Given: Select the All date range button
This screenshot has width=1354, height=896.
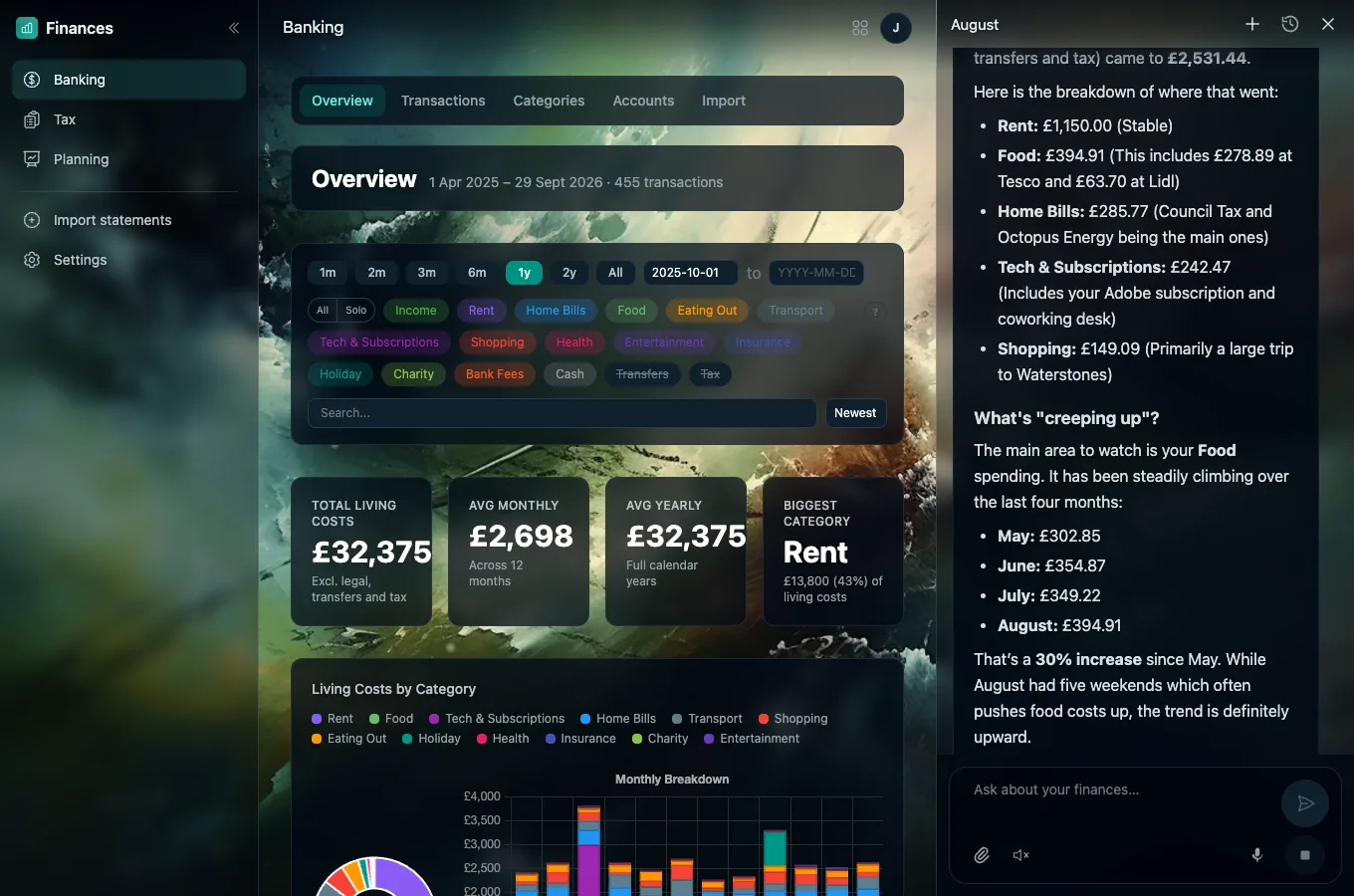Looking at the screenshot, I should 615,273.
